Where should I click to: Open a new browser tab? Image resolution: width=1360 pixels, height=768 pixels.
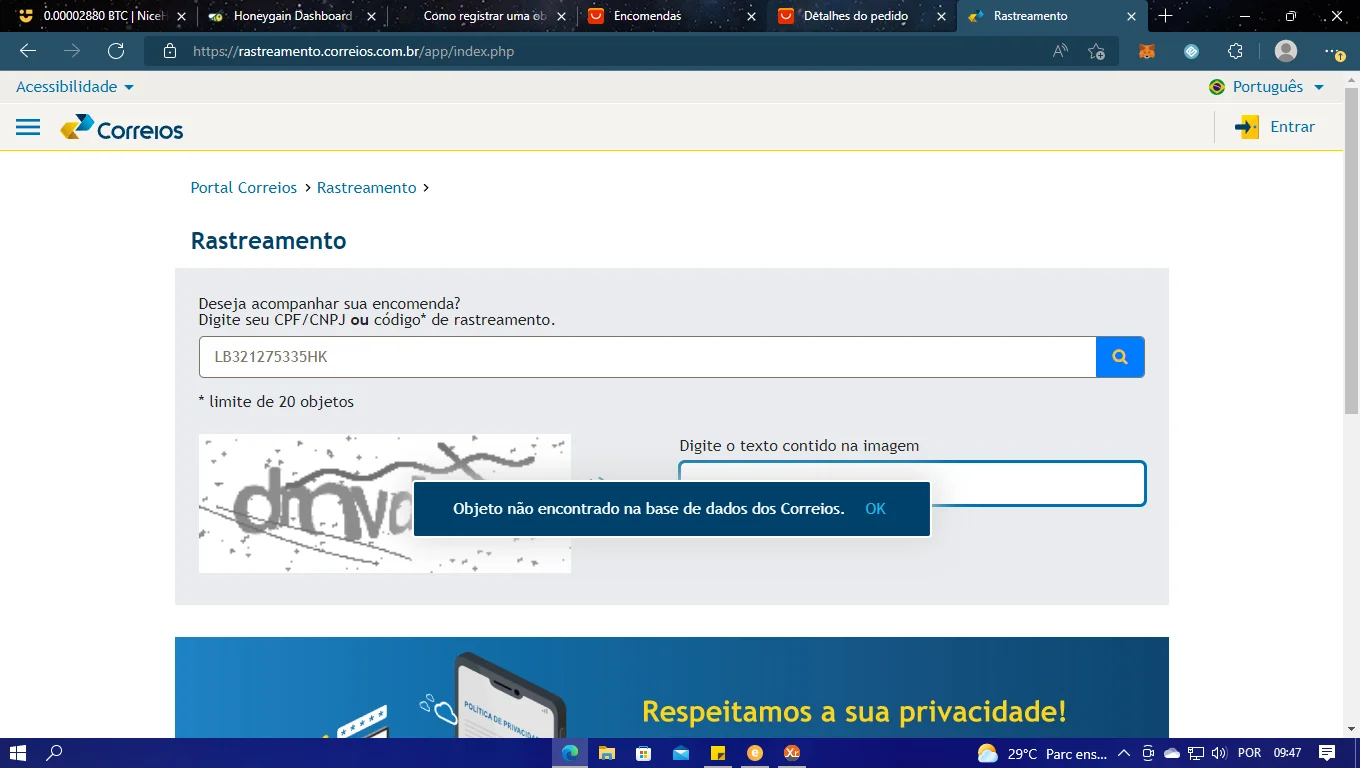1165,16
